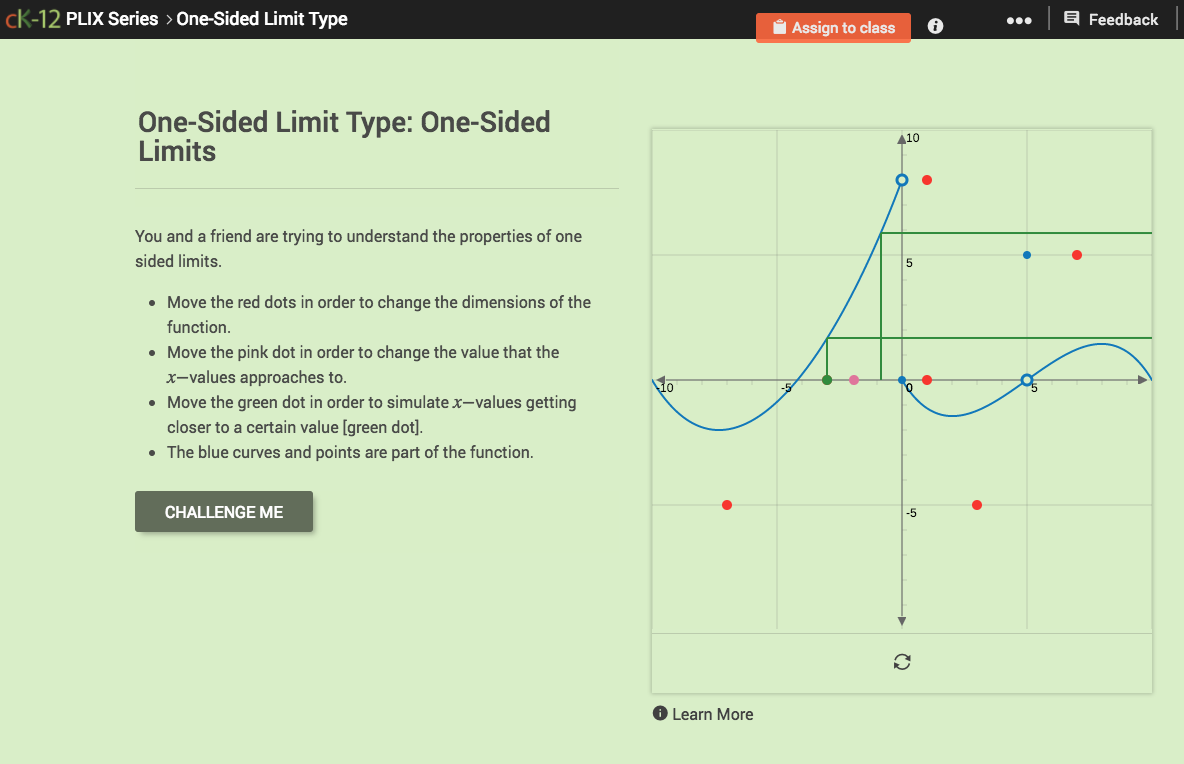
Task: Select the hollow blue point near x equals 5
Action: (1026, 380)
